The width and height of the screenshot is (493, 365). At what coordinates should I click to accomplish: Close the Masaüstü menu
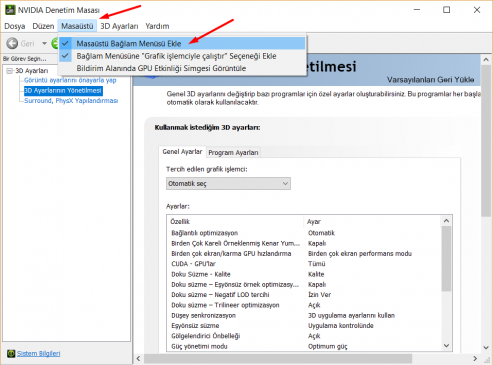click(77, 26)
